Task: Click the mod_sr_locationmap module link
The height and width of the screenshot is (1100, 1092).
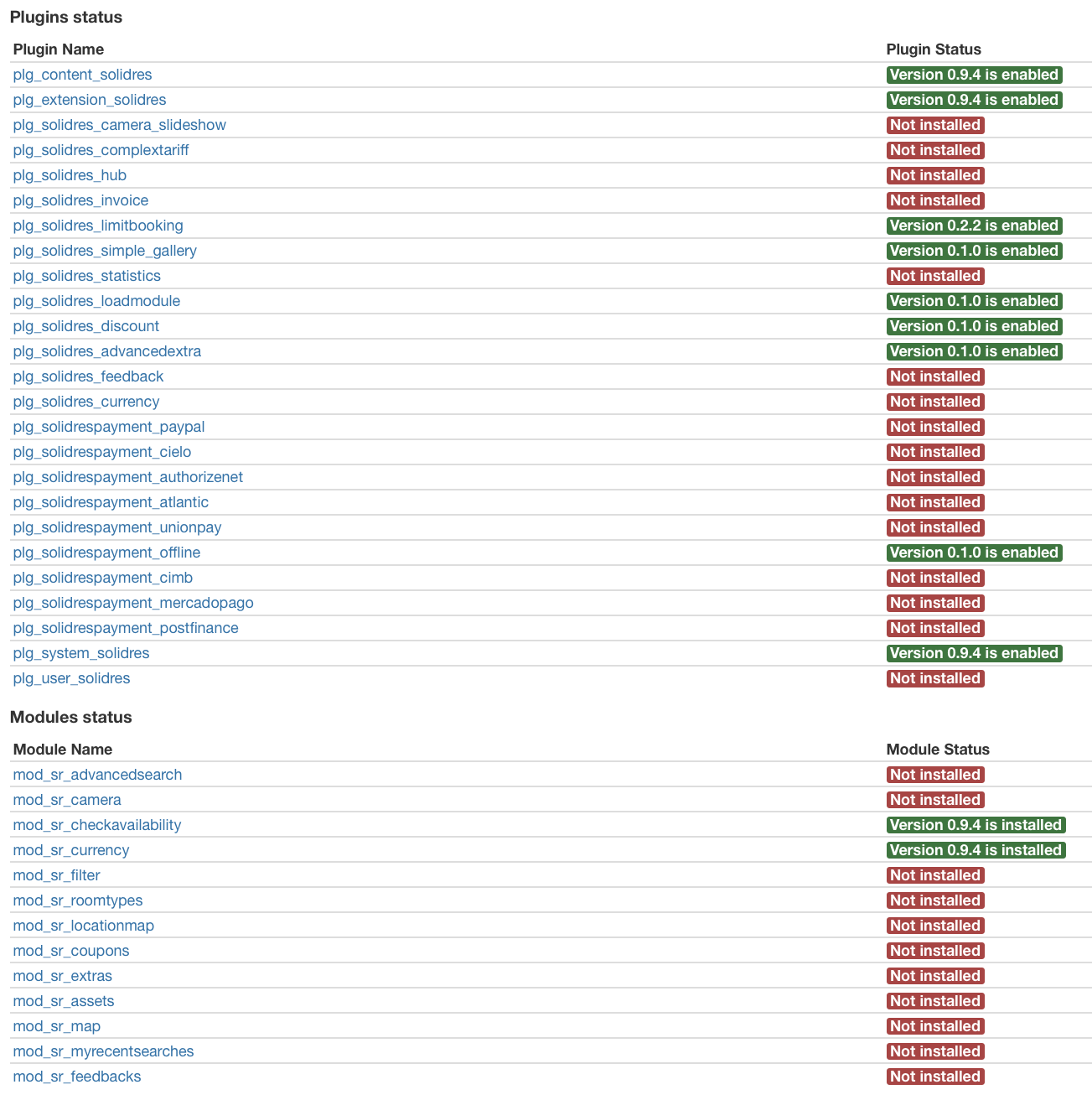Action: (84, 926)
